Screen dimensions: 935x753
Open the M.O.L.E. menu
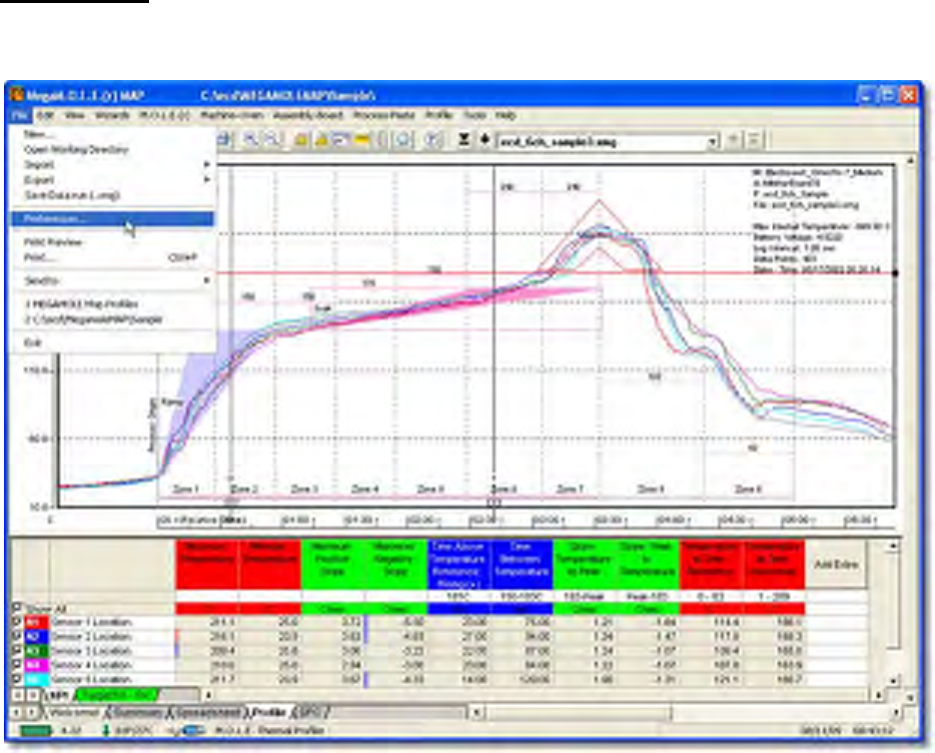coord(165,115)
